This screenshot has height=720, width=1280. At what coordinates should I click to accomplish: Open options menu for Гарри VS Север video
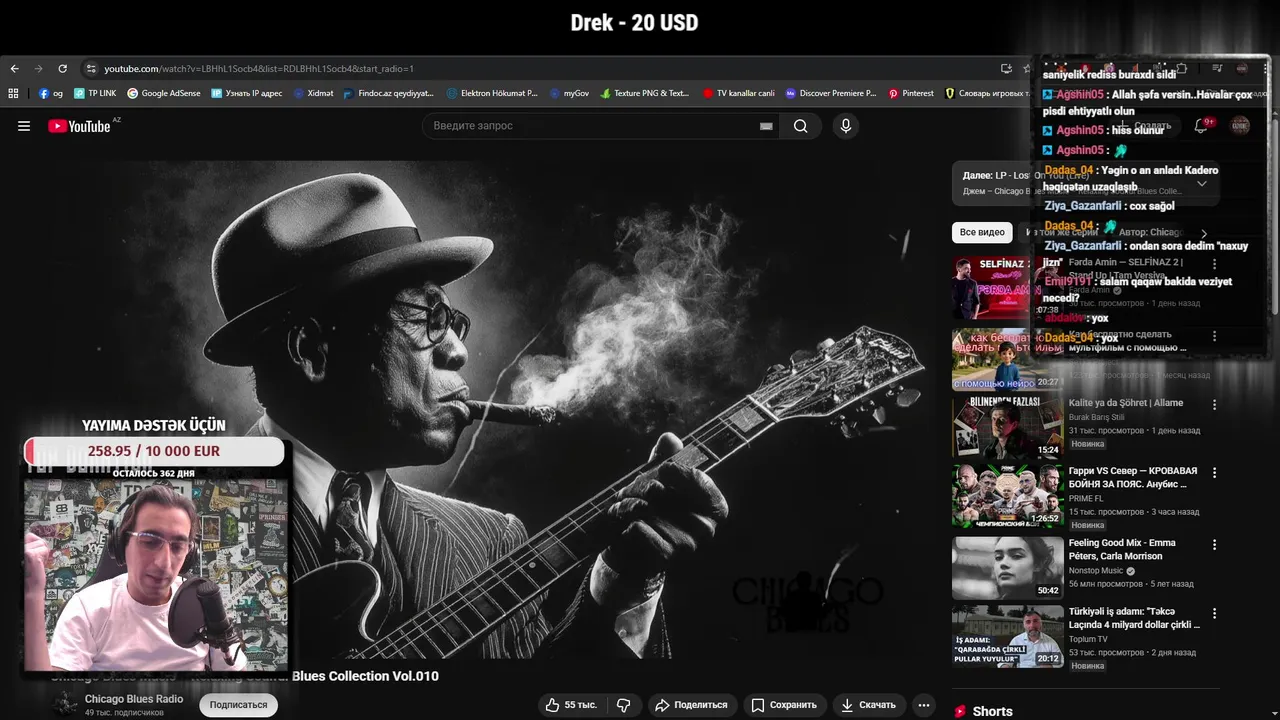[1215, 473]
